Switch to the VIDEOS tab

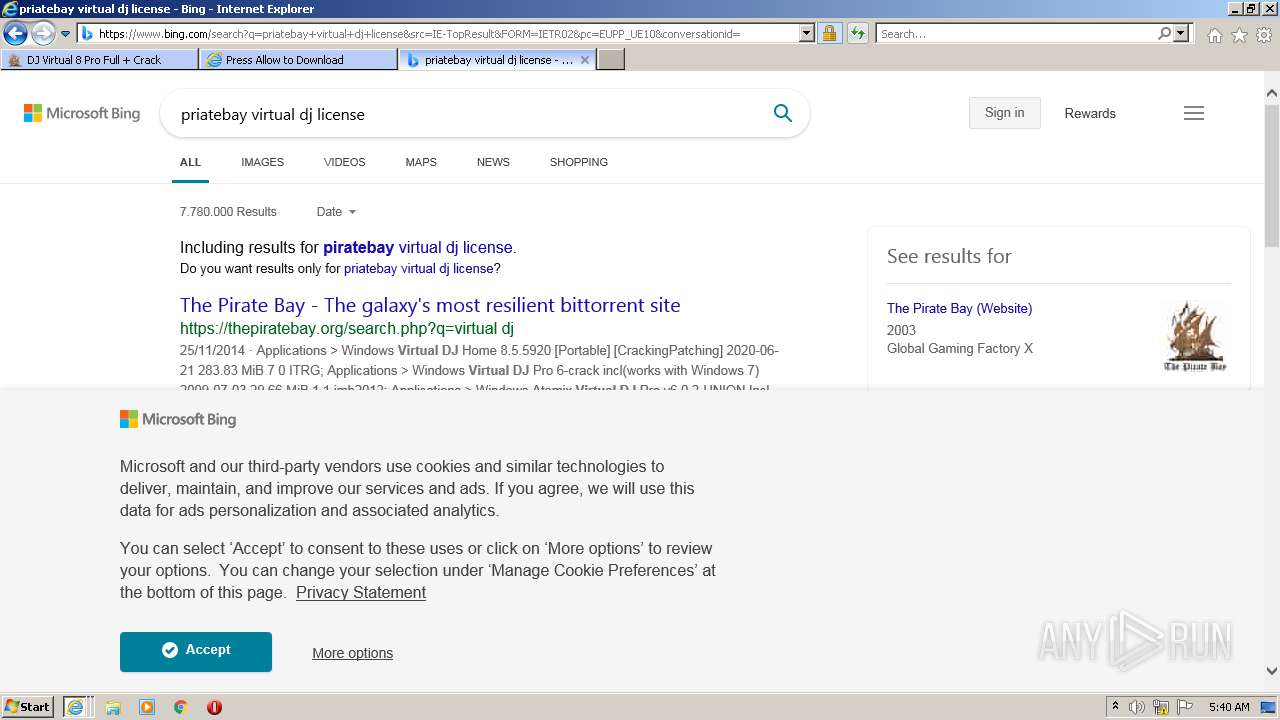point(344,162)
